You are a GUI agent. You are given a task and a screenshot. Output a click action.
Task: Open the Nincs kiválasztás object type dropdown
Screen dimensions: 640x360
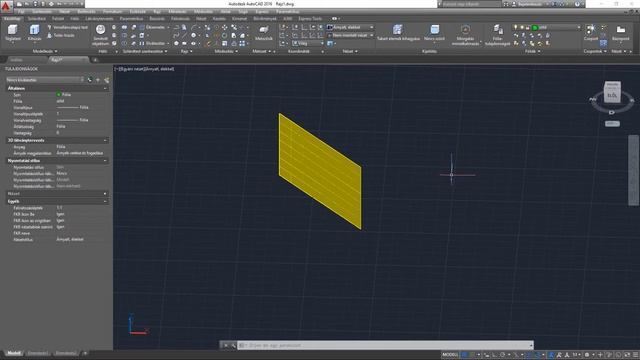45,80
